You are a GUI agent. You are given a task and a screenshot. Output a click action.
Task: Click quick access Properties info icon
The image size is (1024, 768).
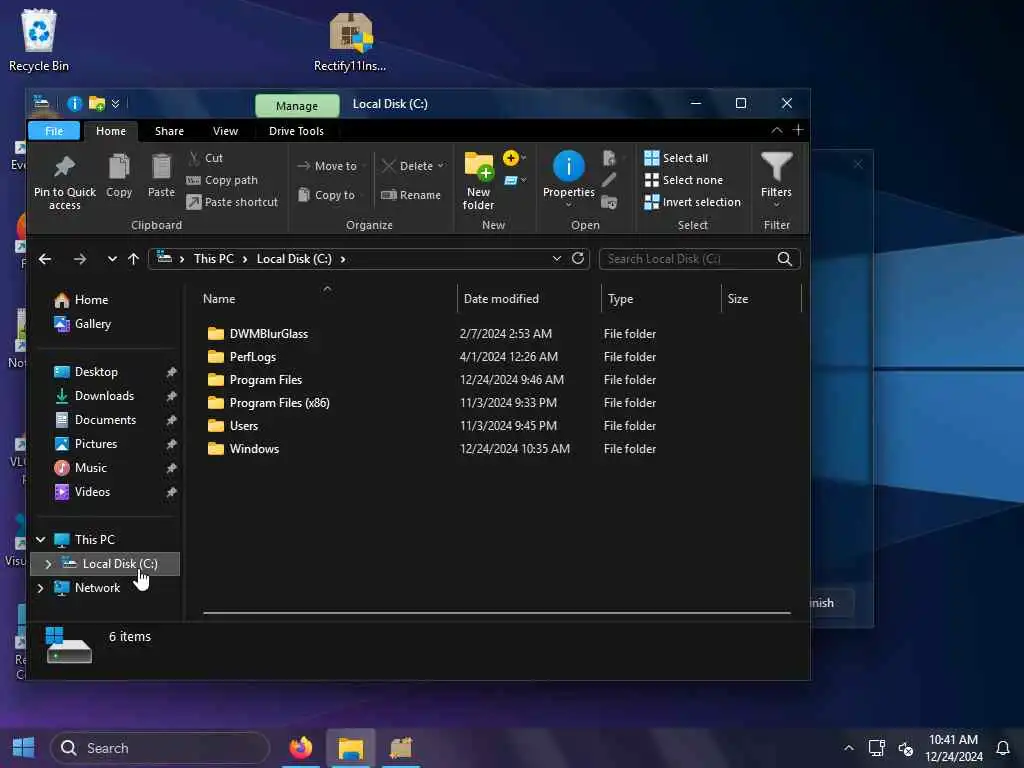coord(74,103)
